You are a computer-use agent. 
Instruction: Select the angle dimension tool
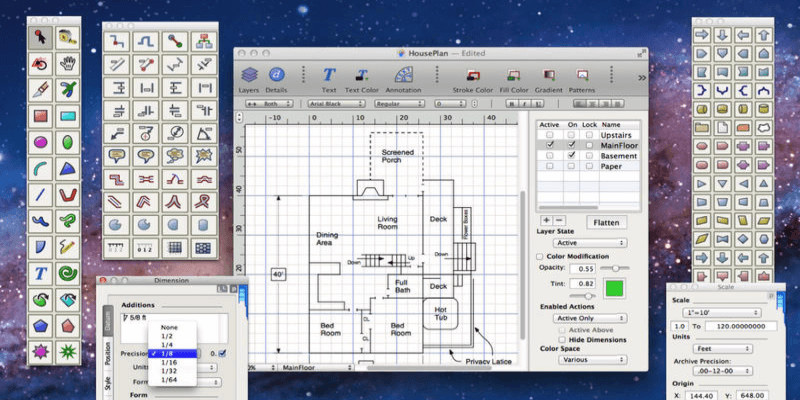(x=204, y=134)
